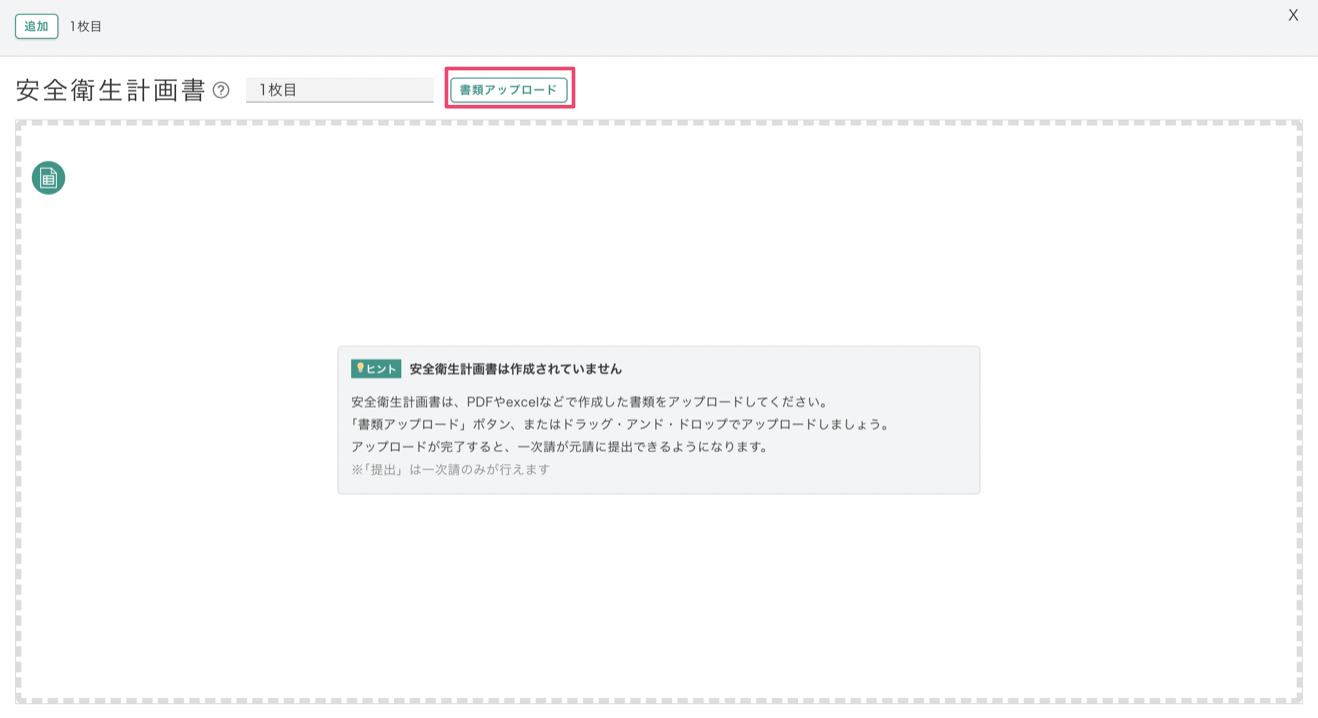Viewport: 1318px width, 718px height.
Task: Click the blank space right of 書類アップロード button
Action: click(x=900, y=90)
